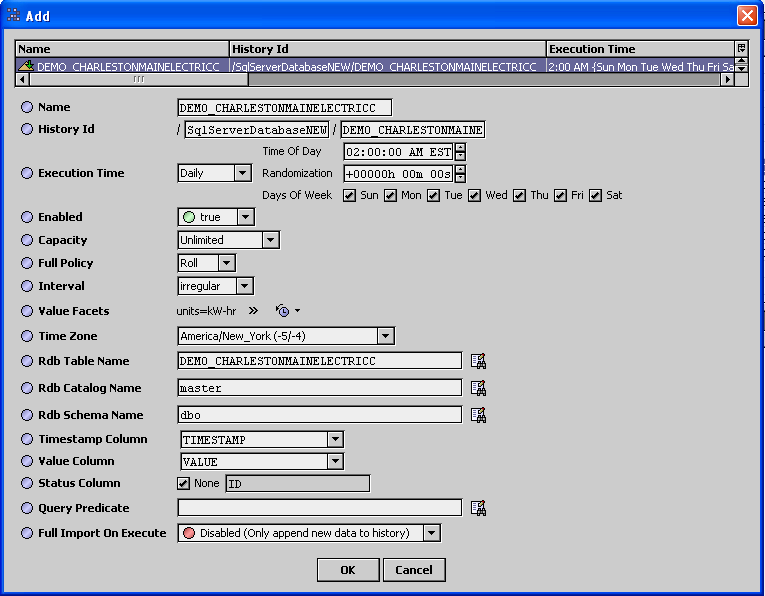The height and width of the screenshot is (596, 765).
Task: Click the Cancel button
Action: coord(413,570)
